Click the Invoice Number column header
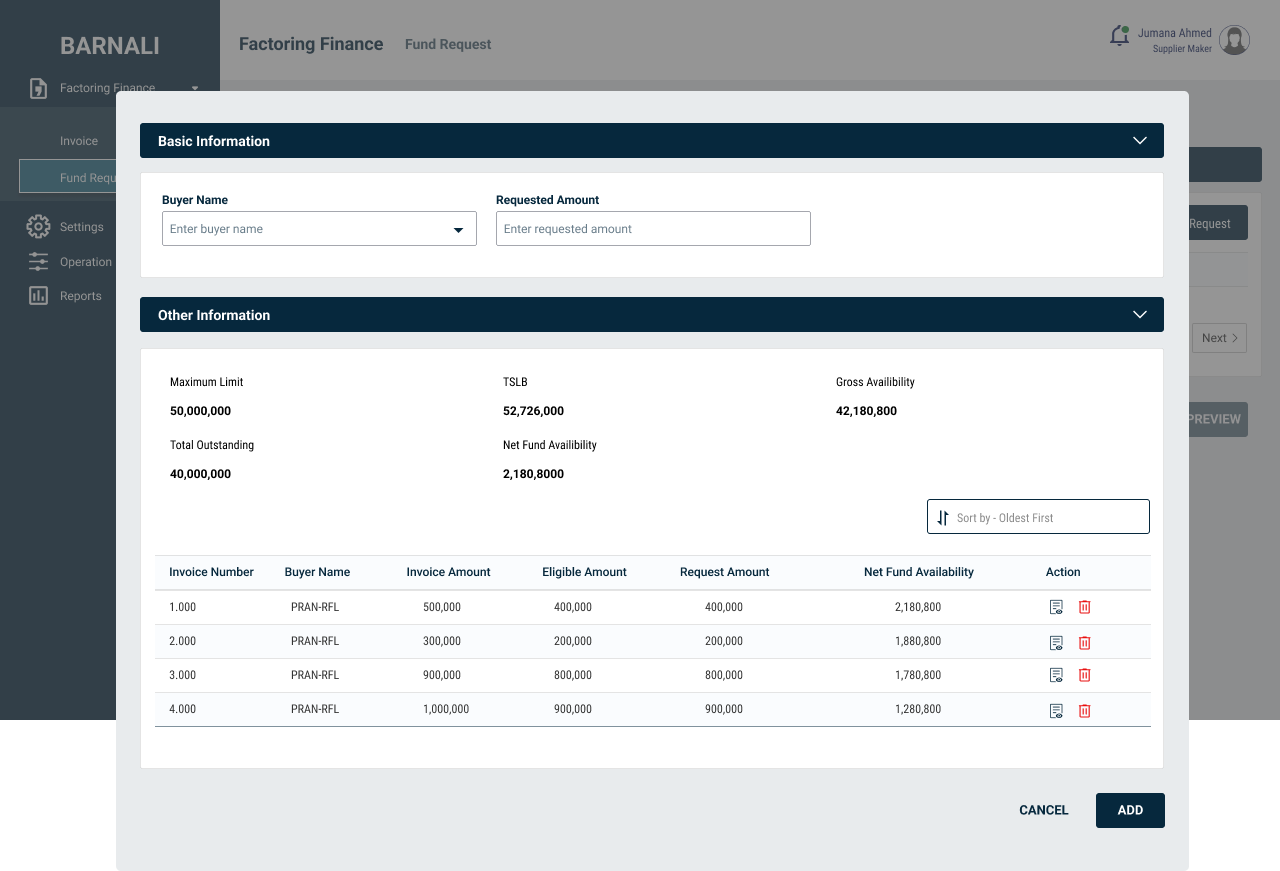 pos(211,572)
